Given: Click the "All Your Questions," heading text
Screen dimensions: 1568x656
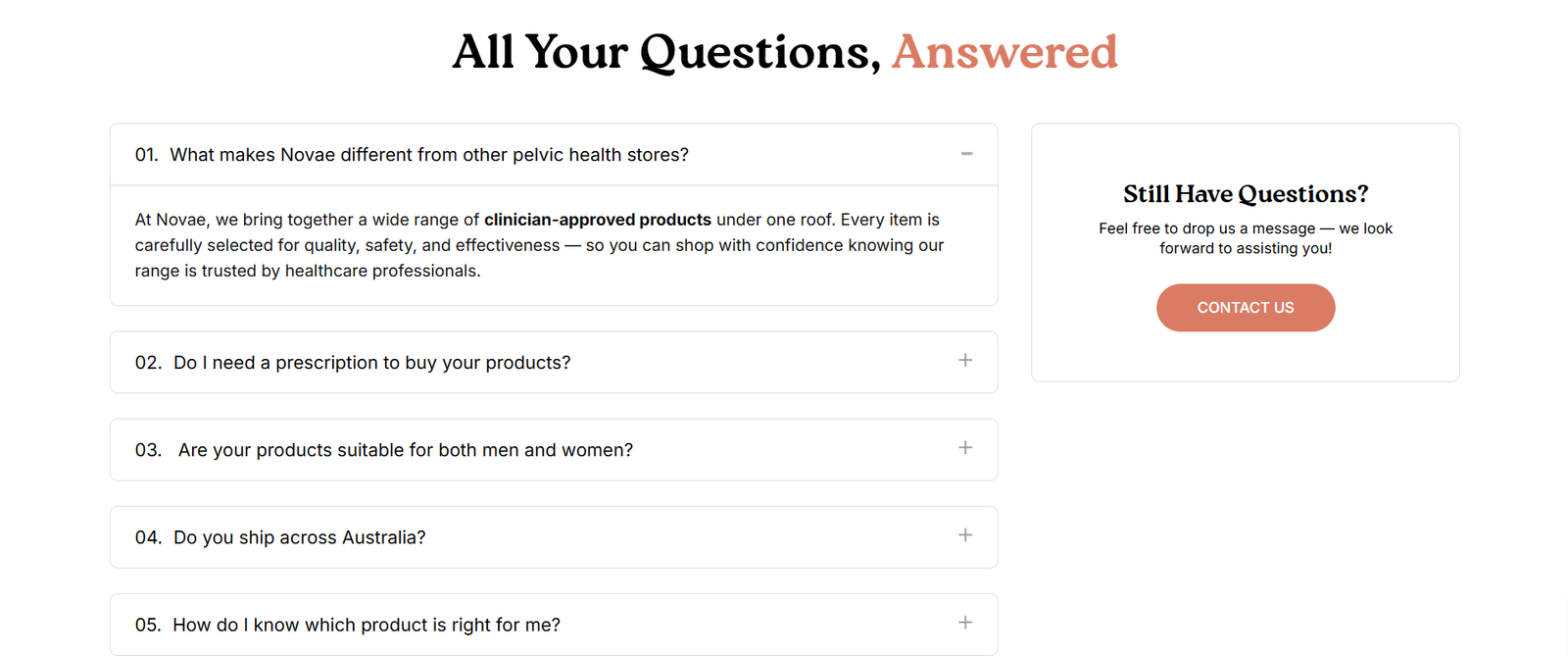Looking at the screenshot, I should (x=666, y=52).
